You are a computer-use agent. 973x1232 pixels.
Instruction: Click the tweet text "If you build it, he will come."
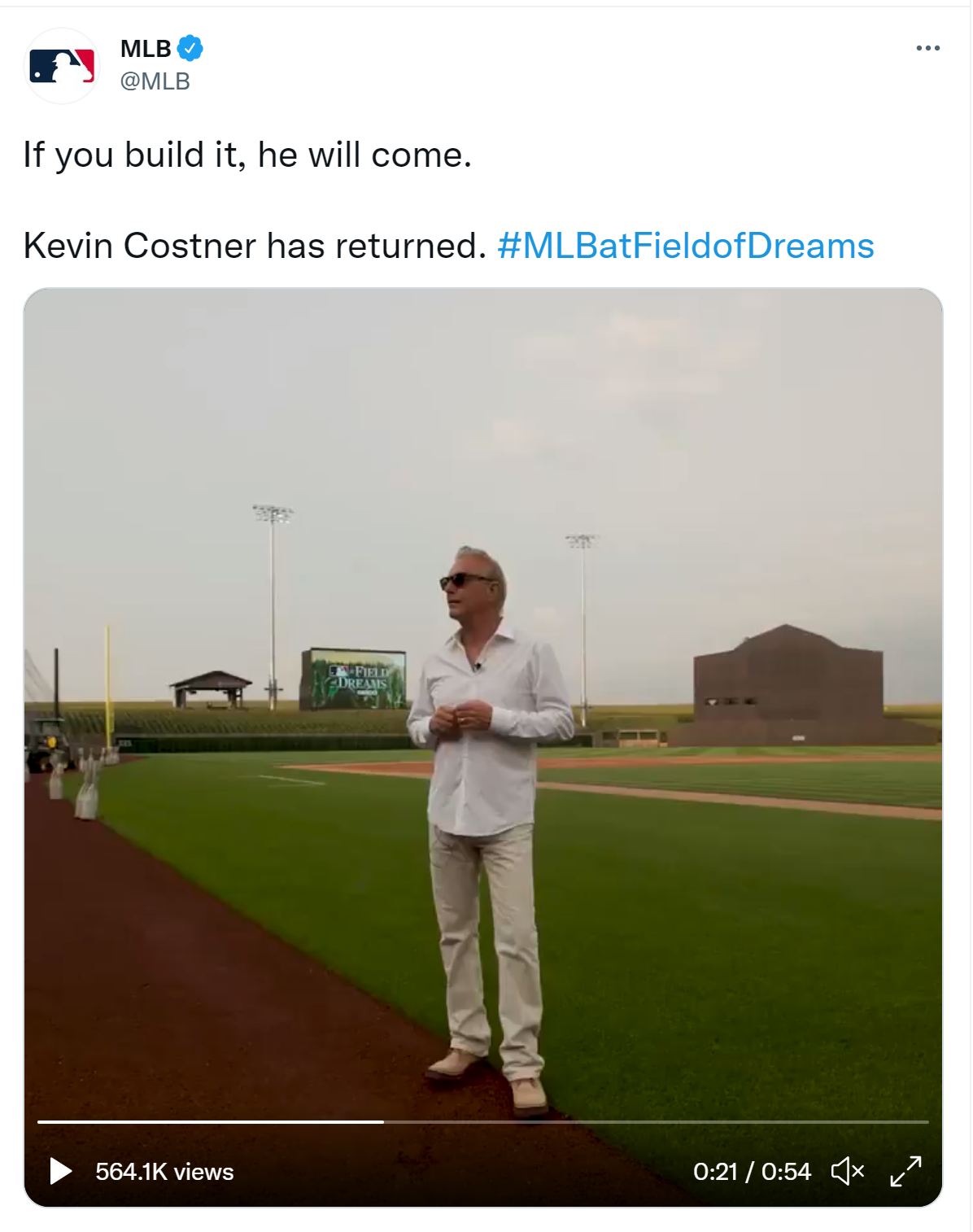pyautogui.click(x=247, y=155)
